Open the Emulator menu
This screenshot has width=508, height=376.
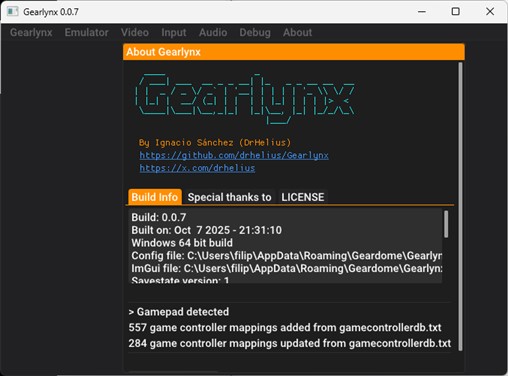click(x=86, y=32)
